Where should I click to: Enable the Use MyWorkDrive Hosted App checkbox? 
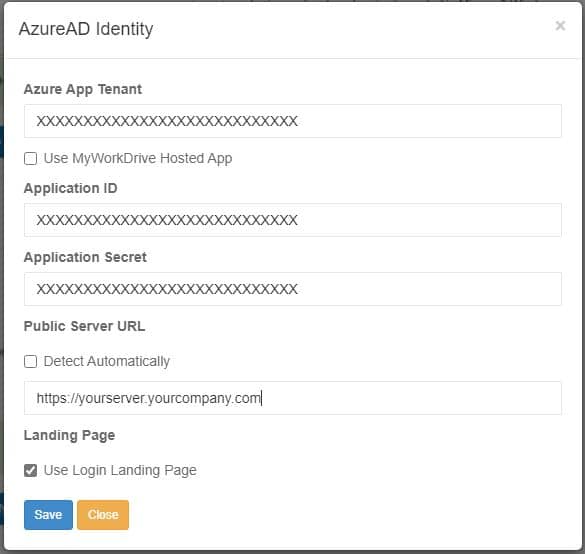[30, 158]
